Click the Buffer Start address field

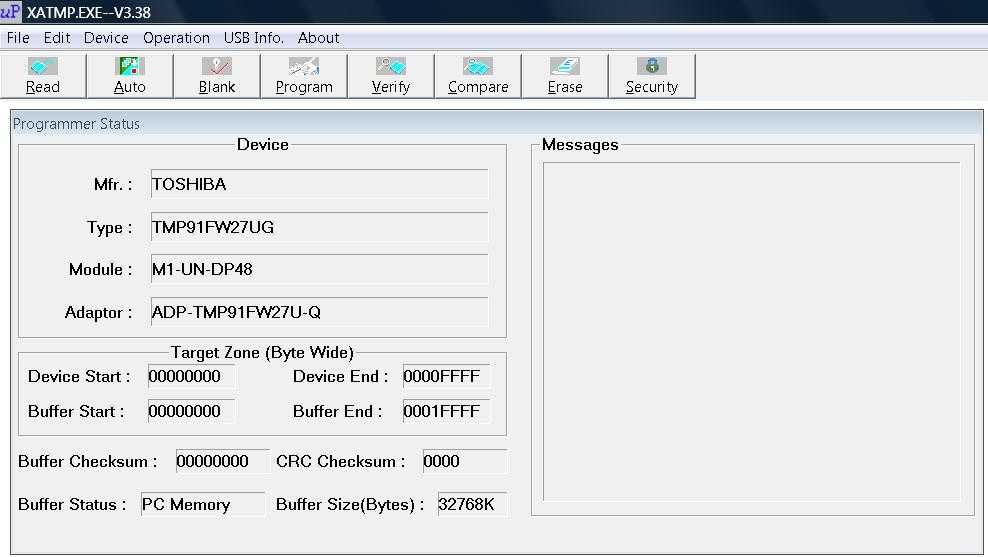192,411
